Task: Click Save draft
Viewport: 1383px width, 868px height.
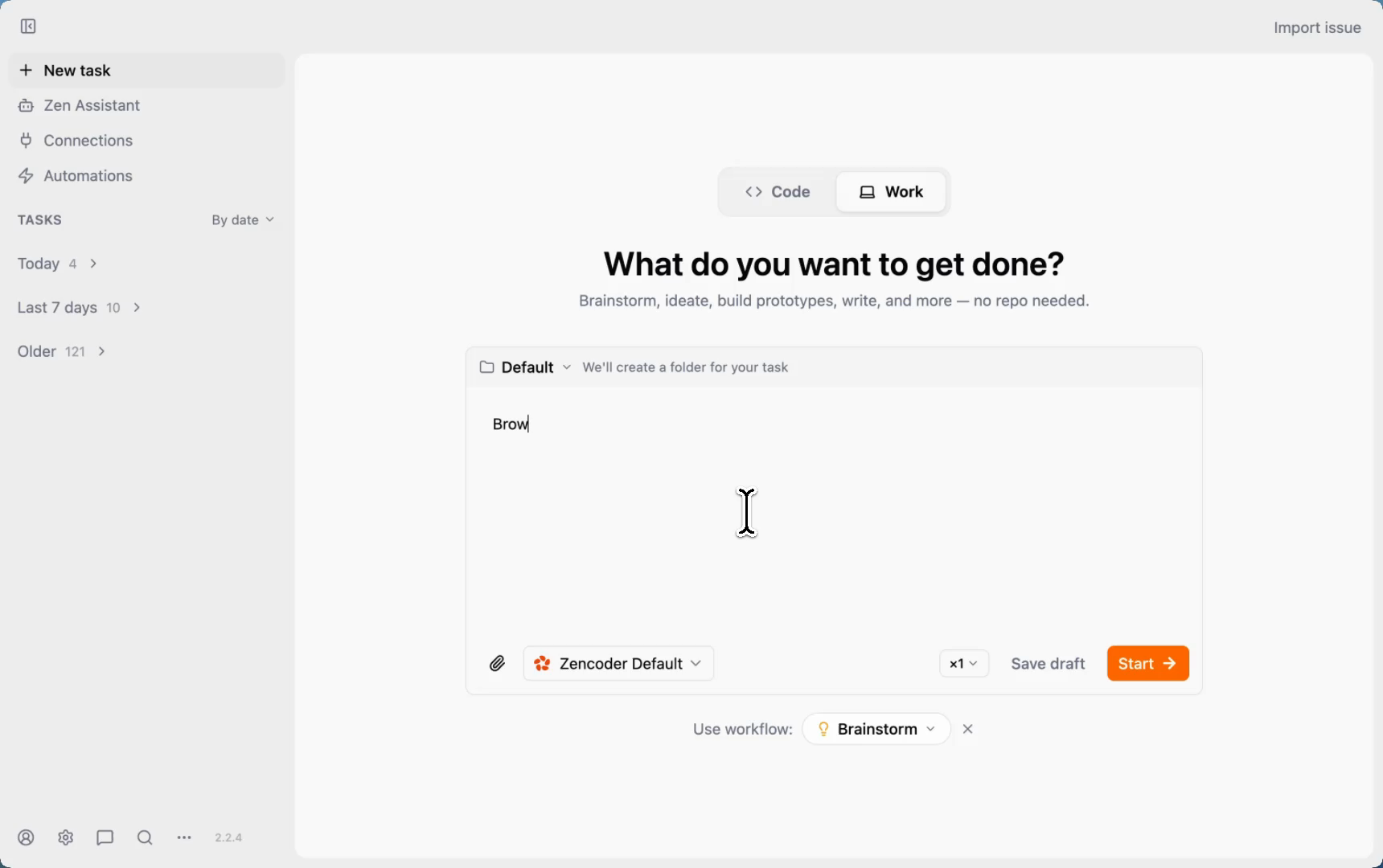Action: tap(1048, 664)
